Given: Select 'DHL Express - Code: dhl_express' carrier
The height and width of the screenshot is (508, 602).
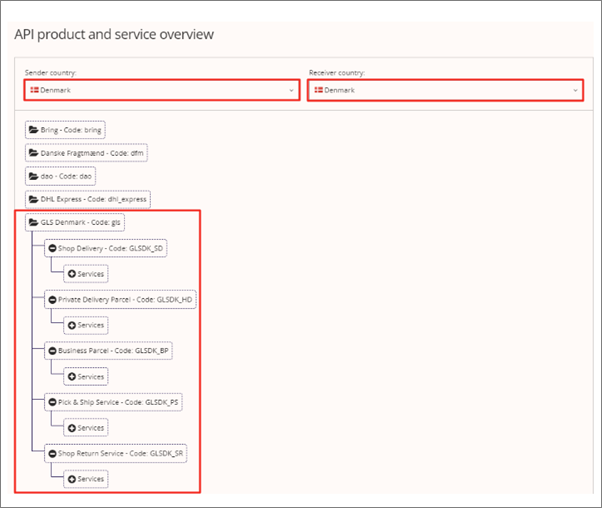Looking at the screenshot, I should (88, 199).
